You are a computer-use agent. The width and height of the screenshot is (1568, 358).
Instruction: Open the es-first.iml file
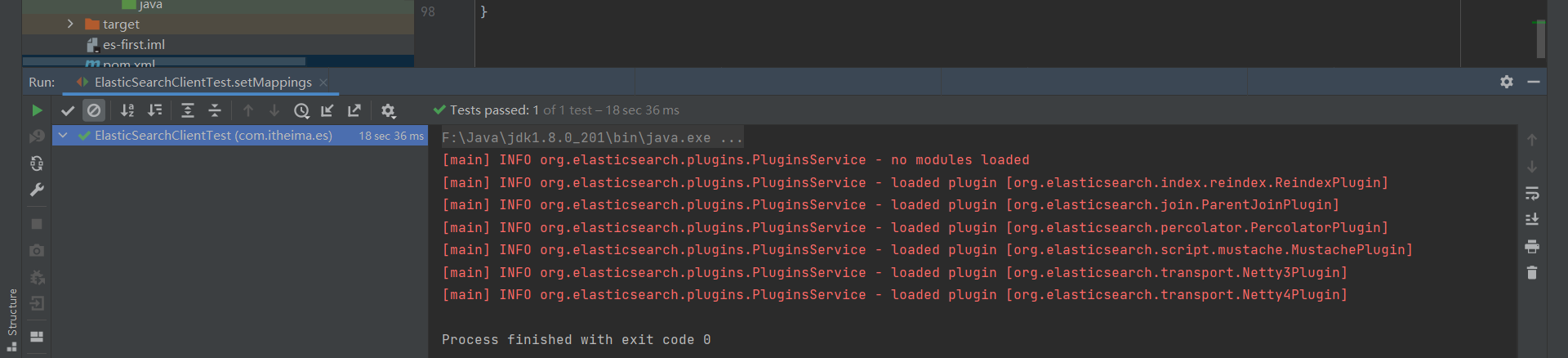[133, 45]
